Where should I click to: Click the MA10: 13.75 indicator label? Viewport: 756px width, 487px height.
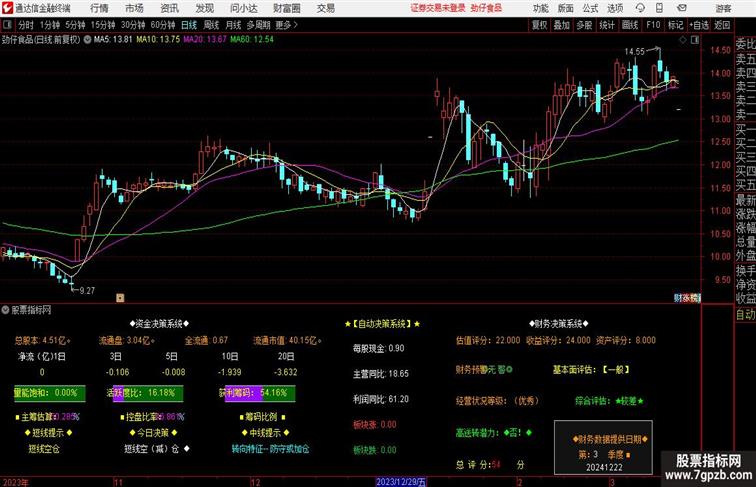158,40
